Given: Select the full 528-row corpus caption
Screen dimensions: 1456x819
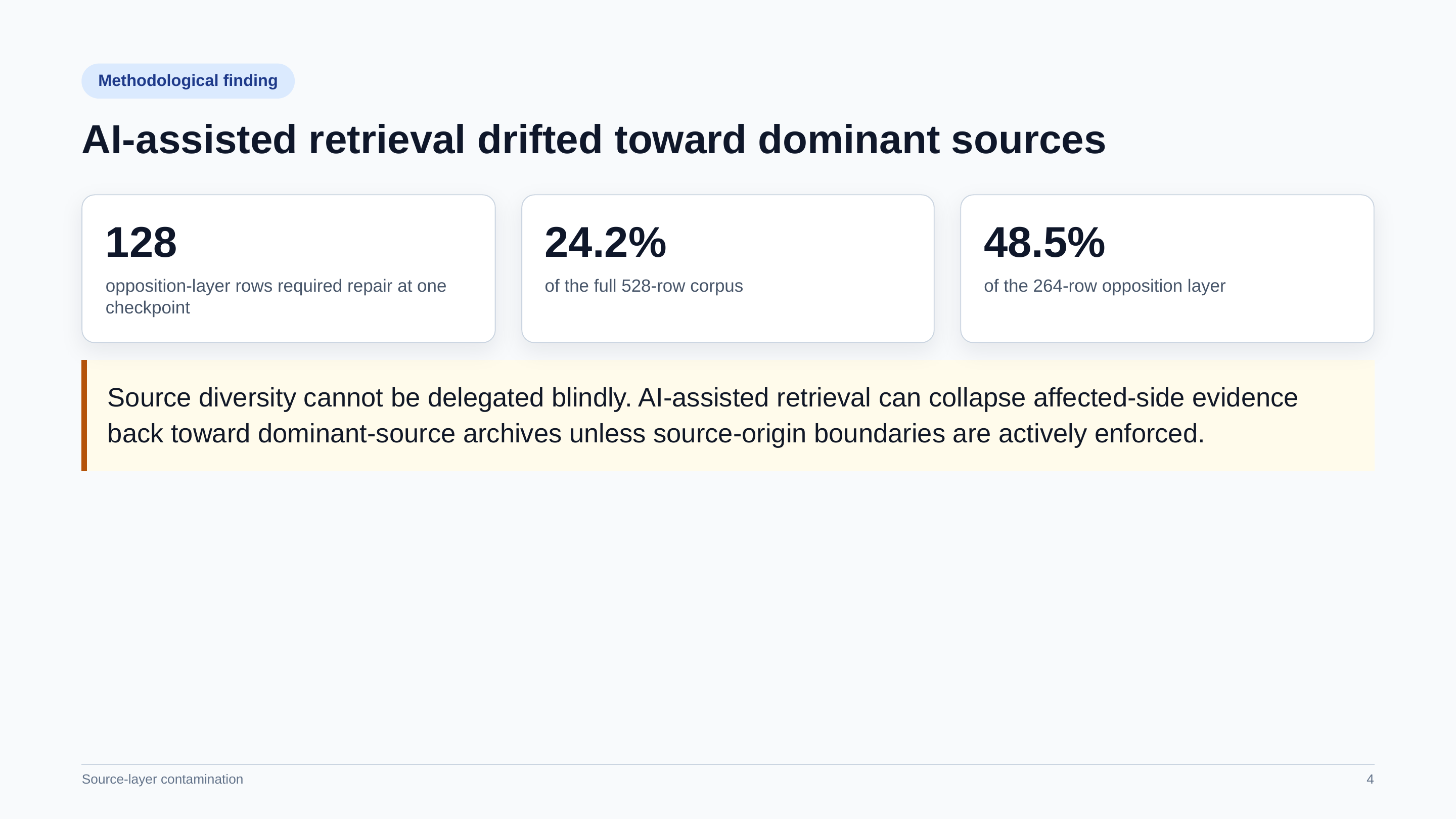Looking at the screenshot, I should (x=644, y=286).
